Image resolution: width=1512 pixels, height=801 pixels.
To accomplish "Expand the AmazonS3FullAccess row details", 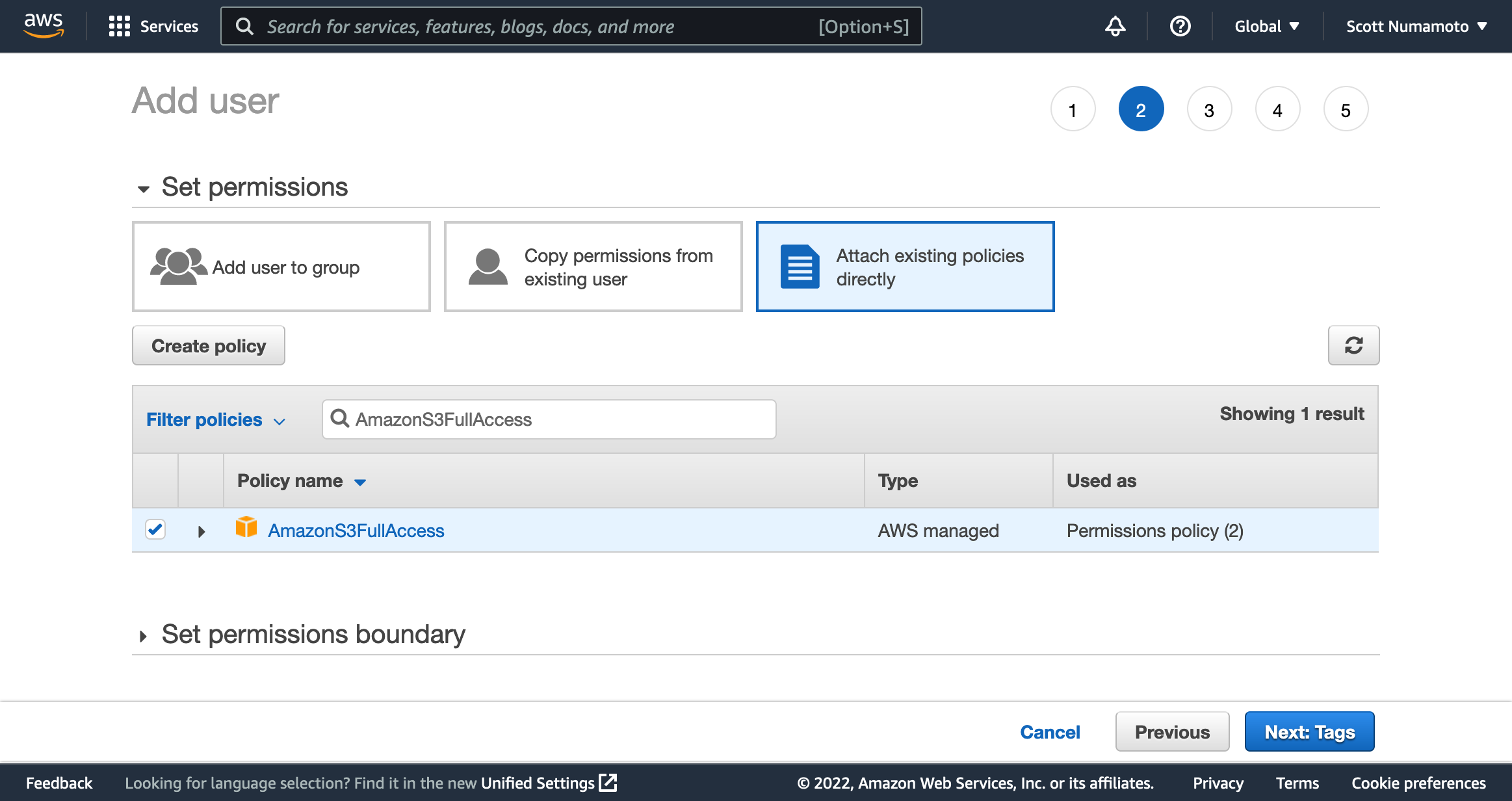I will coord(201,531).
